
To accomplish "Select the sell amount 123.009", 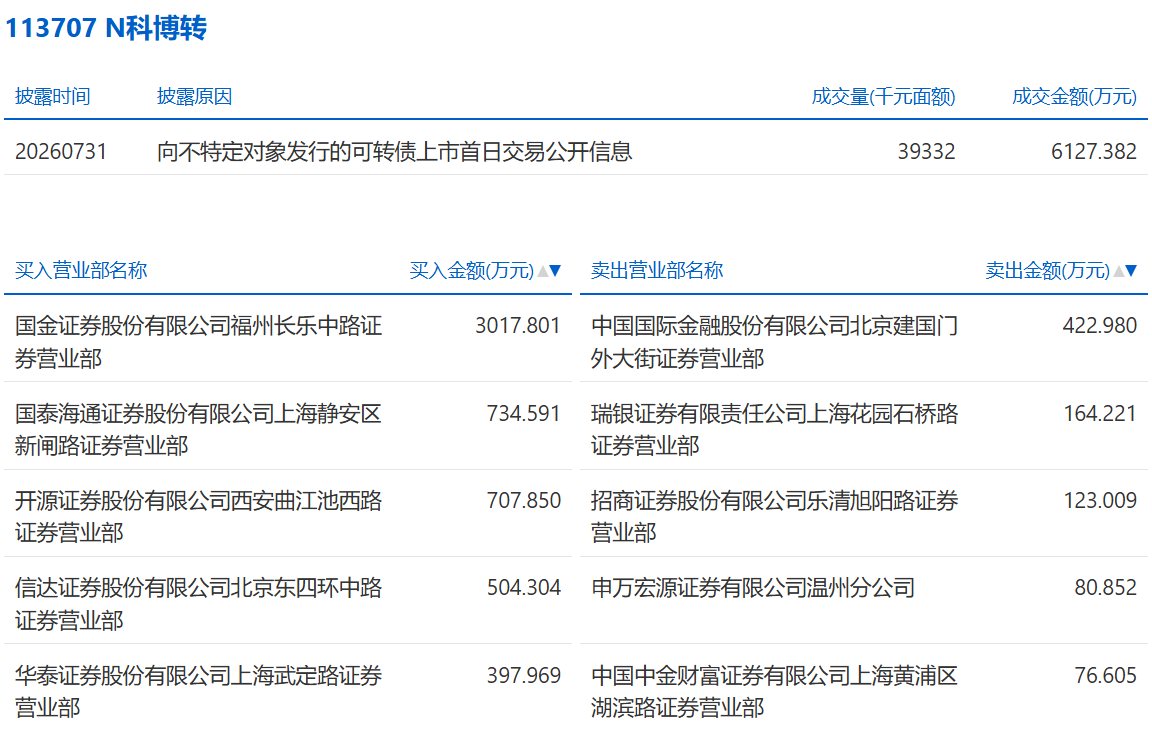I will (x=1100, y=500).
